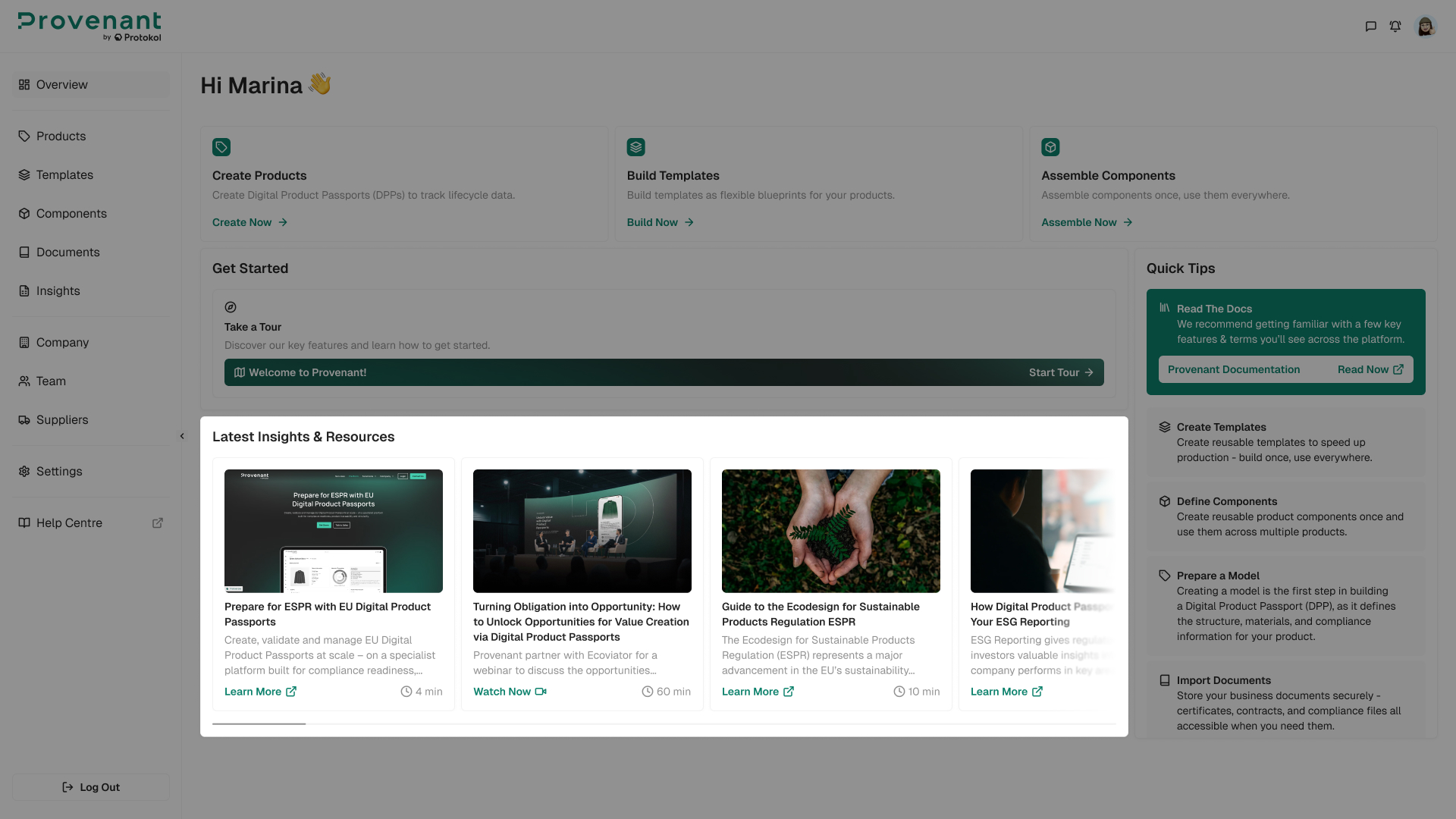This screenshot has width=1456, height=819.
Task: Click the Welcome to Provenant! label
Action: click(308, 372)
